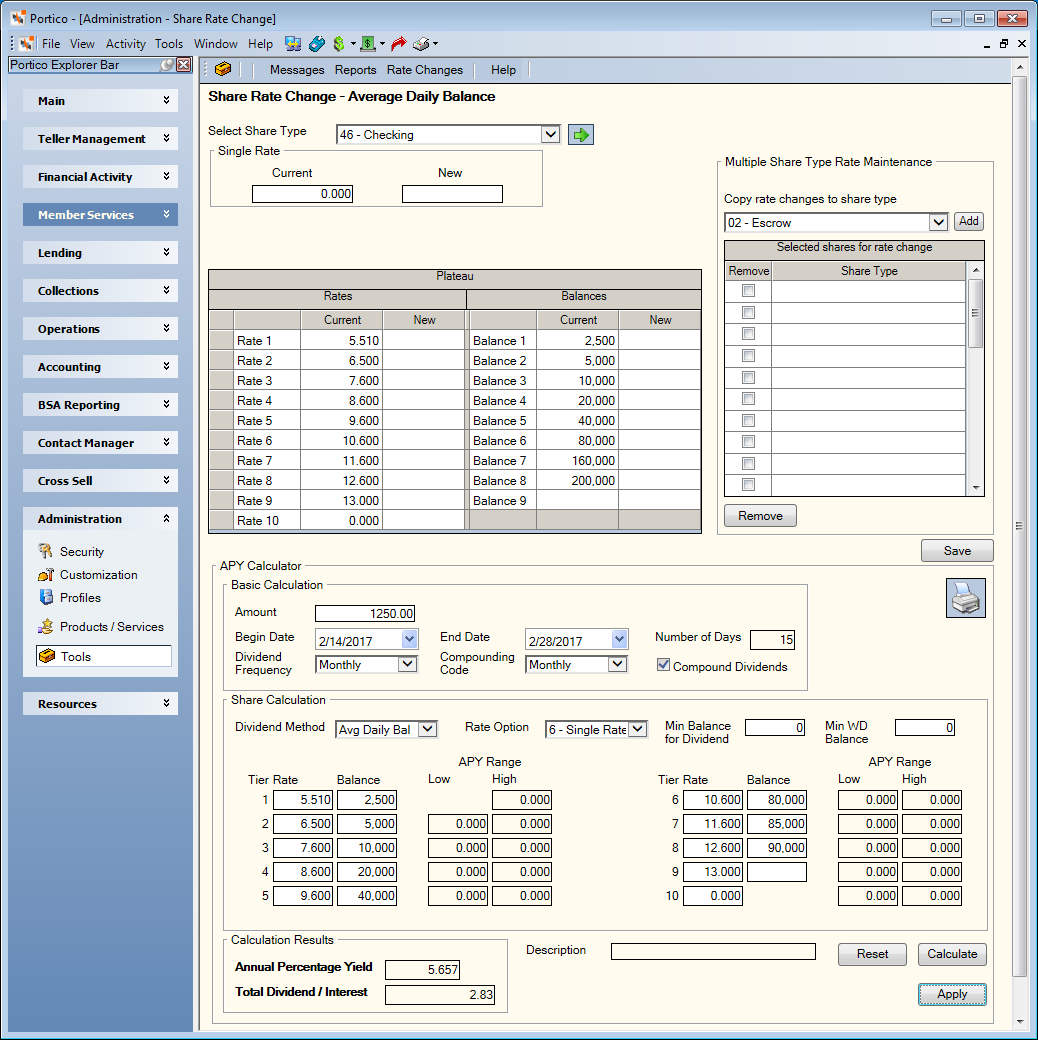Click the green dollar sign toolbar icon
Viewport: 1038px width, 1040px height.
point(339,44)
